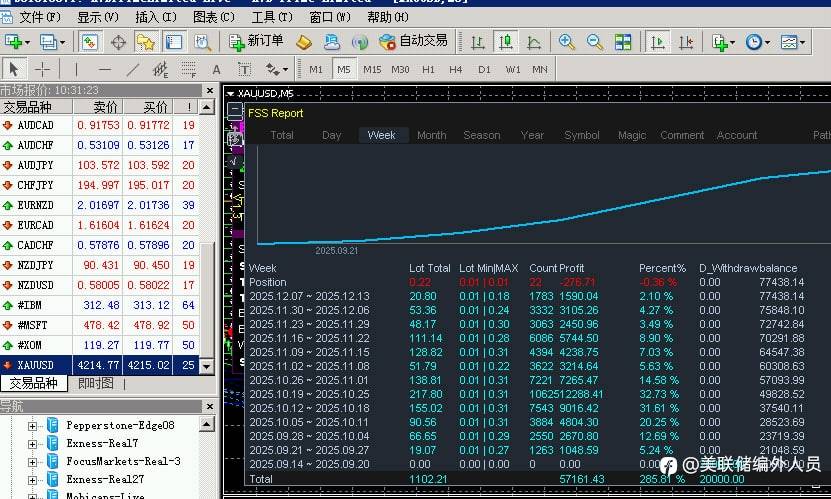The height and width of the screenshot is (499, 831).
Task: Select the crosshair tool
Action: 42,69
